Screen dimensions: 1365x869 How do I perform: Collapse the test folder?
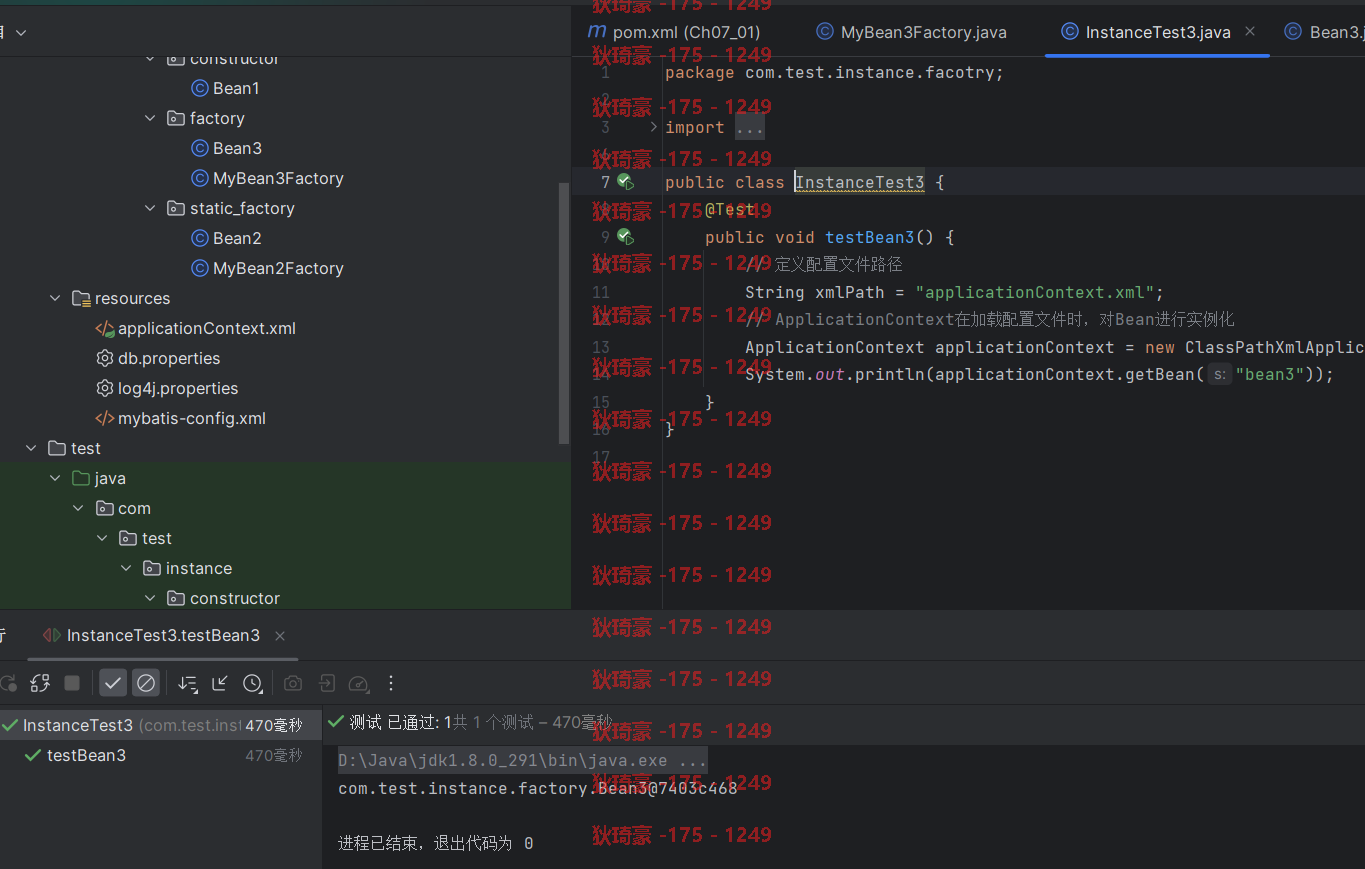32,448
